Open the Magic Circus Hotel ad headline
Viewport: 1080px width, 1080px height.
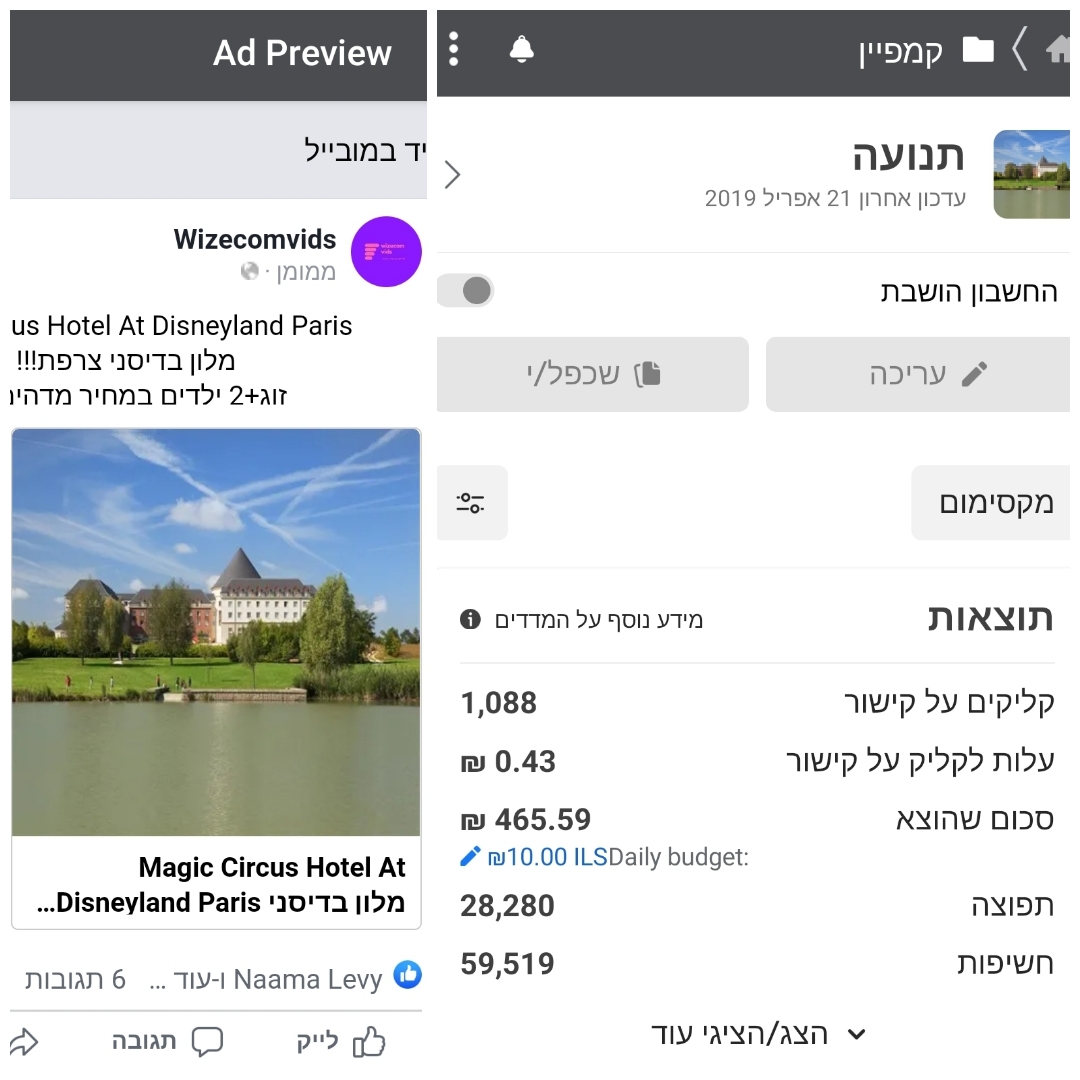[x=220, y=884]
